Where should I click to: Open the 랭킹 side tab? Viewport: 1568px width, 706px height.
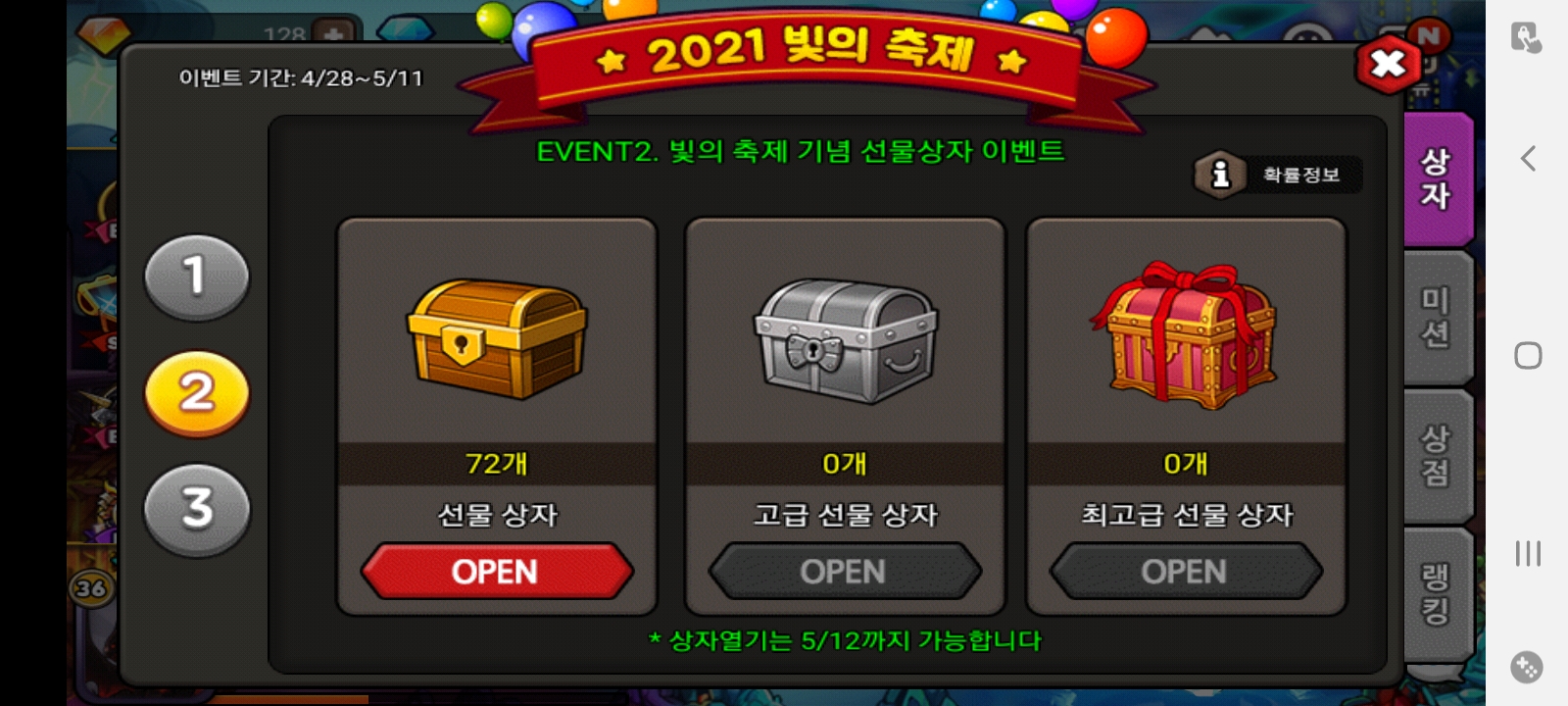click(1438, 594)
